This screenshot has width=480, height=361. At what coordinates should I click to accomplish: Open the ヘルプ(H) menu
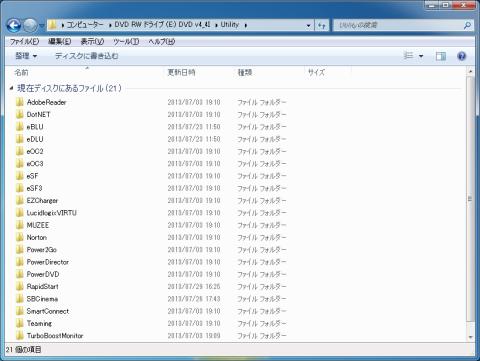point(162,42)
